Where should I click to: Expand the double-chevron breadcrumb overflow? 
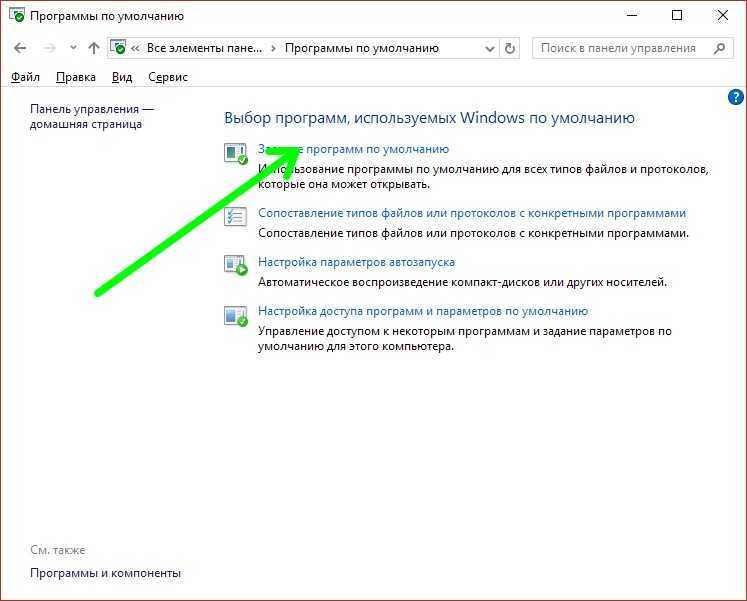click(x=135, y=48)
